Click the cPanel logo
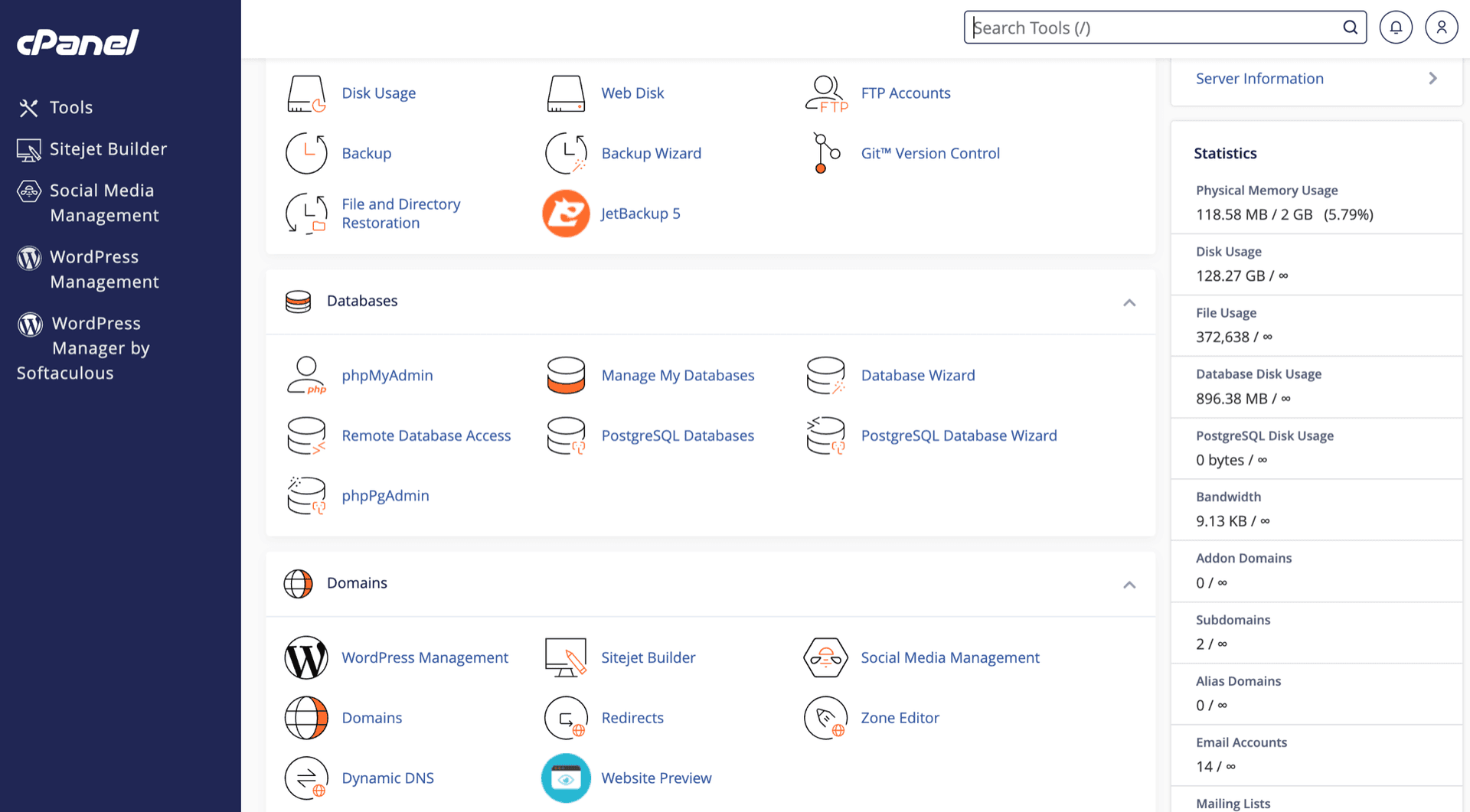Screen dimensions: 1470x812 point(78,42)
